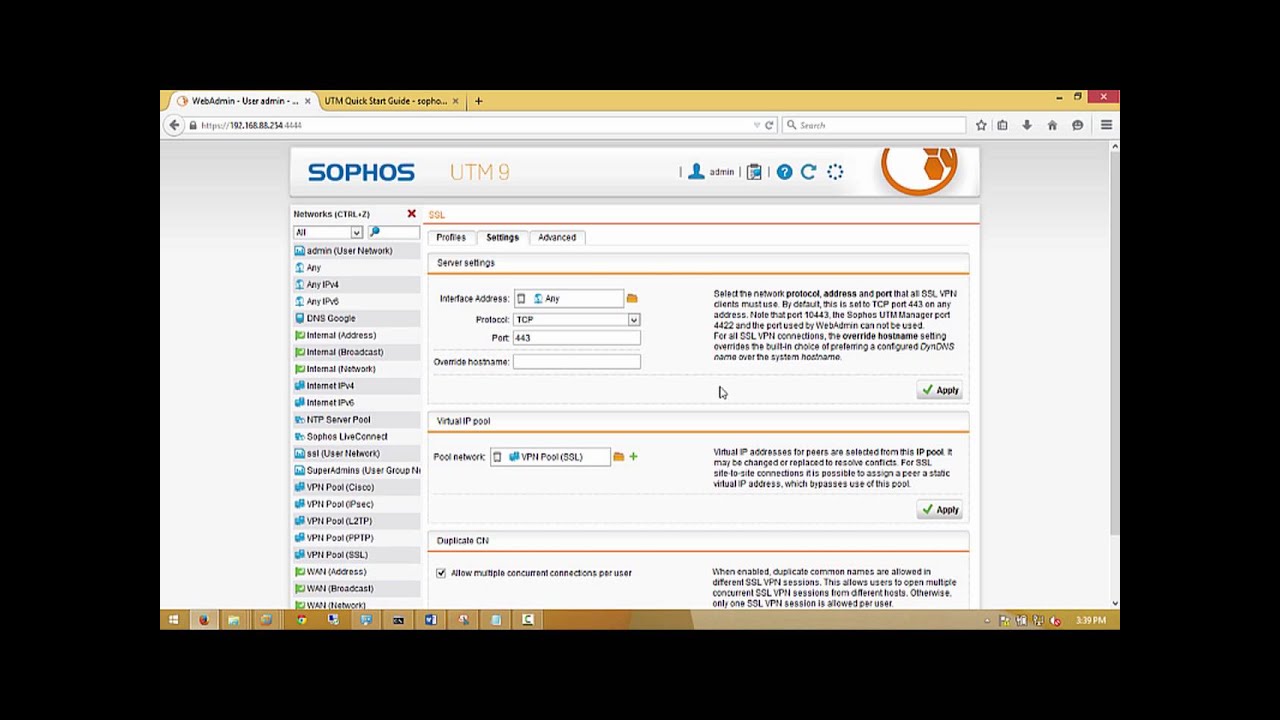Open Word from the taskbar
Image resolution: width=1280 pixels, height=720 pixels.
point(430,620)
